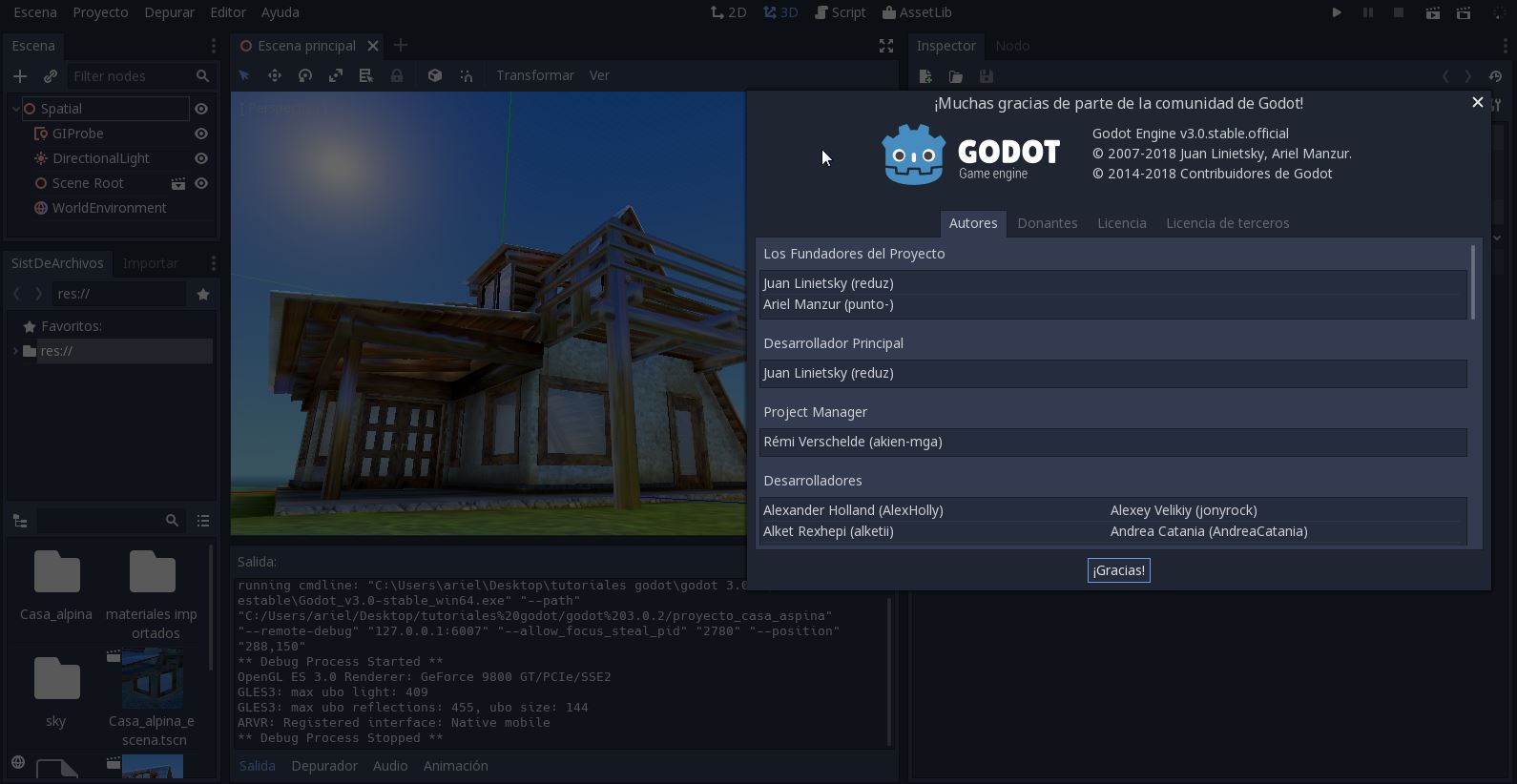The width and height of the screenshot is (1517, 784).
Task: Open the Transformar menu
Action: (535, 75)
